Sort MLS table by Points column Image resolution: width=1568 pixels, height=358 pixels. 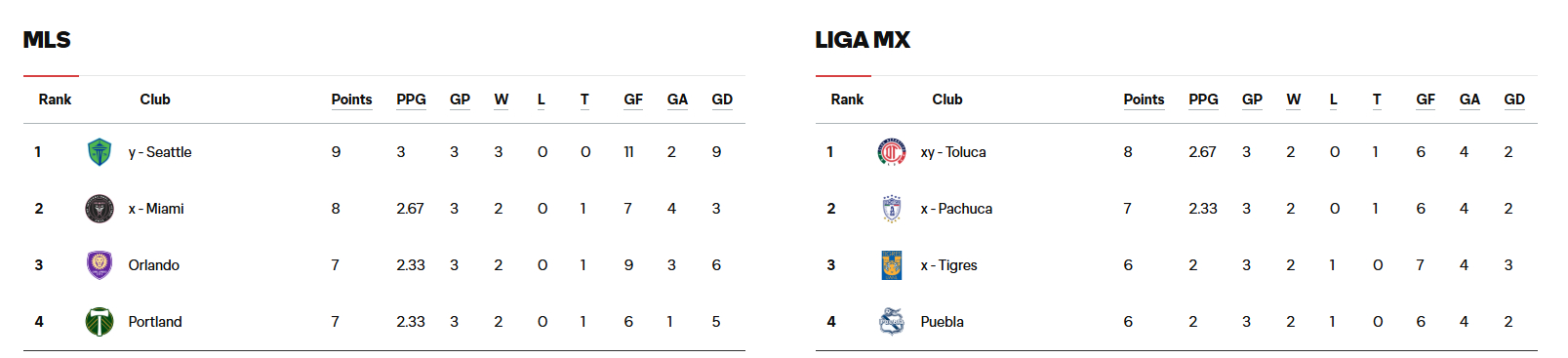click(351, 99)
